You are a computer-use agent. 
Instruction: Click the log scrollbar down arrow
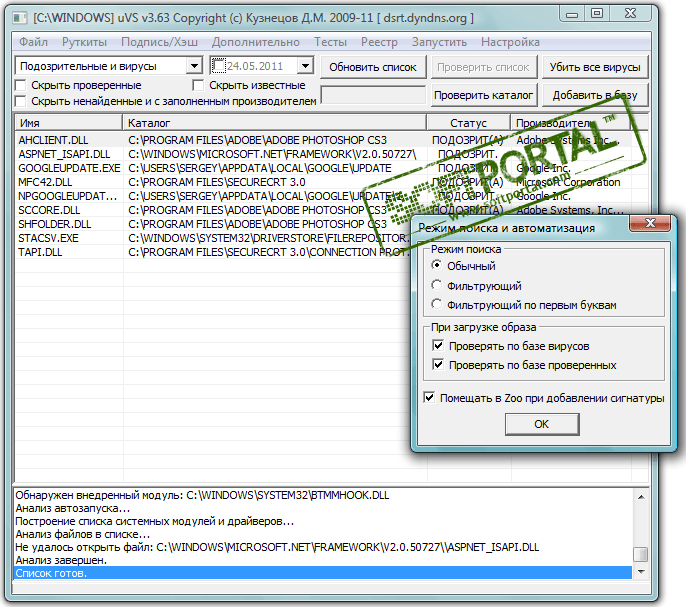[641, 572]
